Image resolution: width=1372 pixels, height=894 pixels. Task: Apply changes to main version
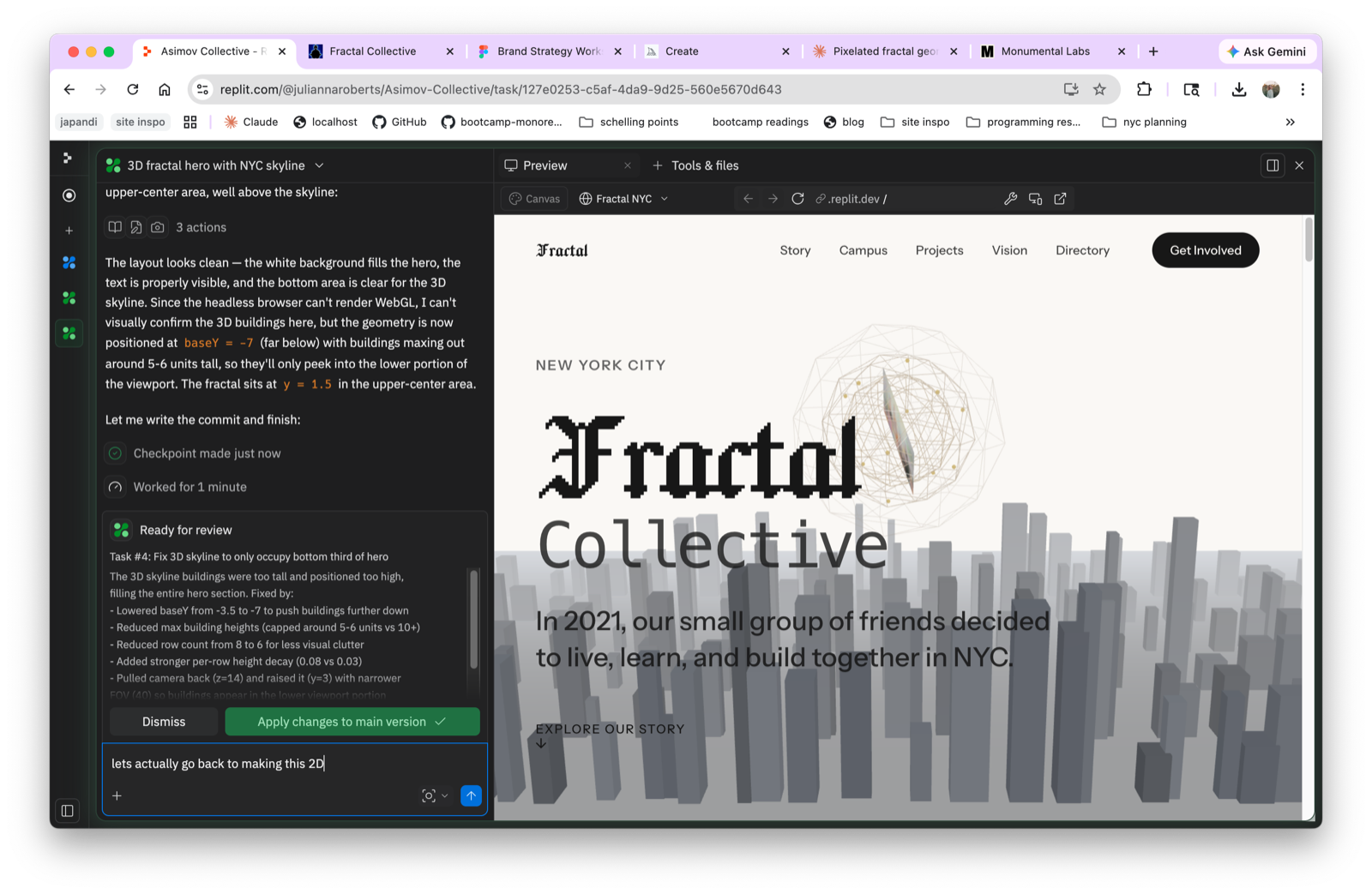pos(352,721)
